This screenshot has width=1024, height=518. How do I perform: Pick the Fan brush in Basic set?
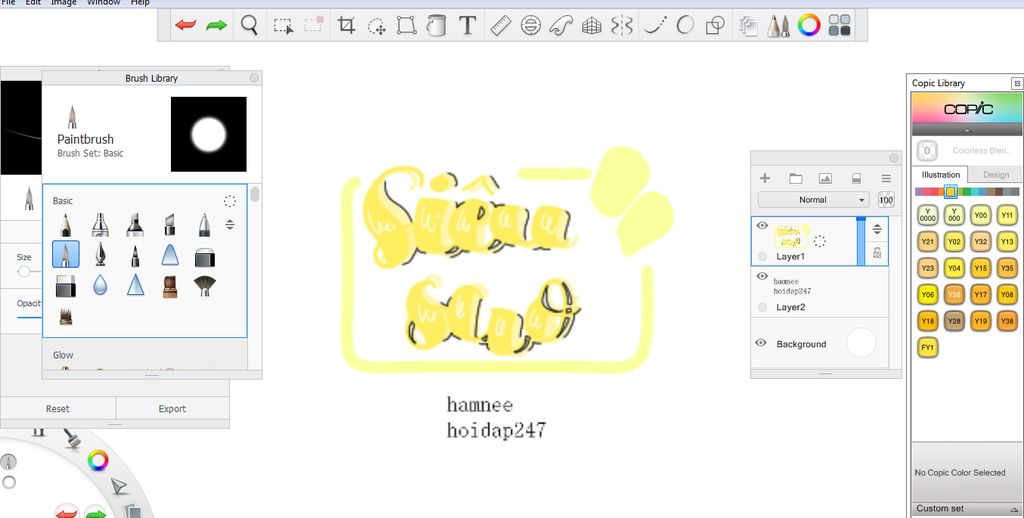click(204, 285)
